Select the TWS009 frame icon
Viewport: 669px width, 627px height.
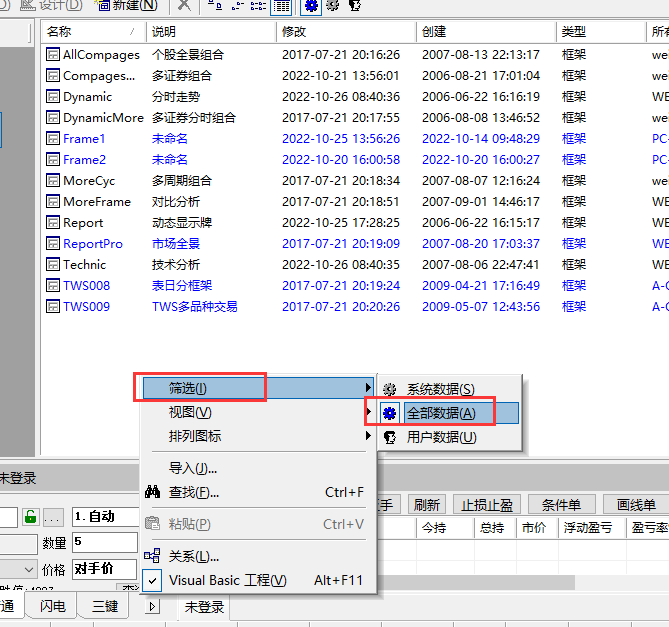pyautogui.click(x=52, y=306)
